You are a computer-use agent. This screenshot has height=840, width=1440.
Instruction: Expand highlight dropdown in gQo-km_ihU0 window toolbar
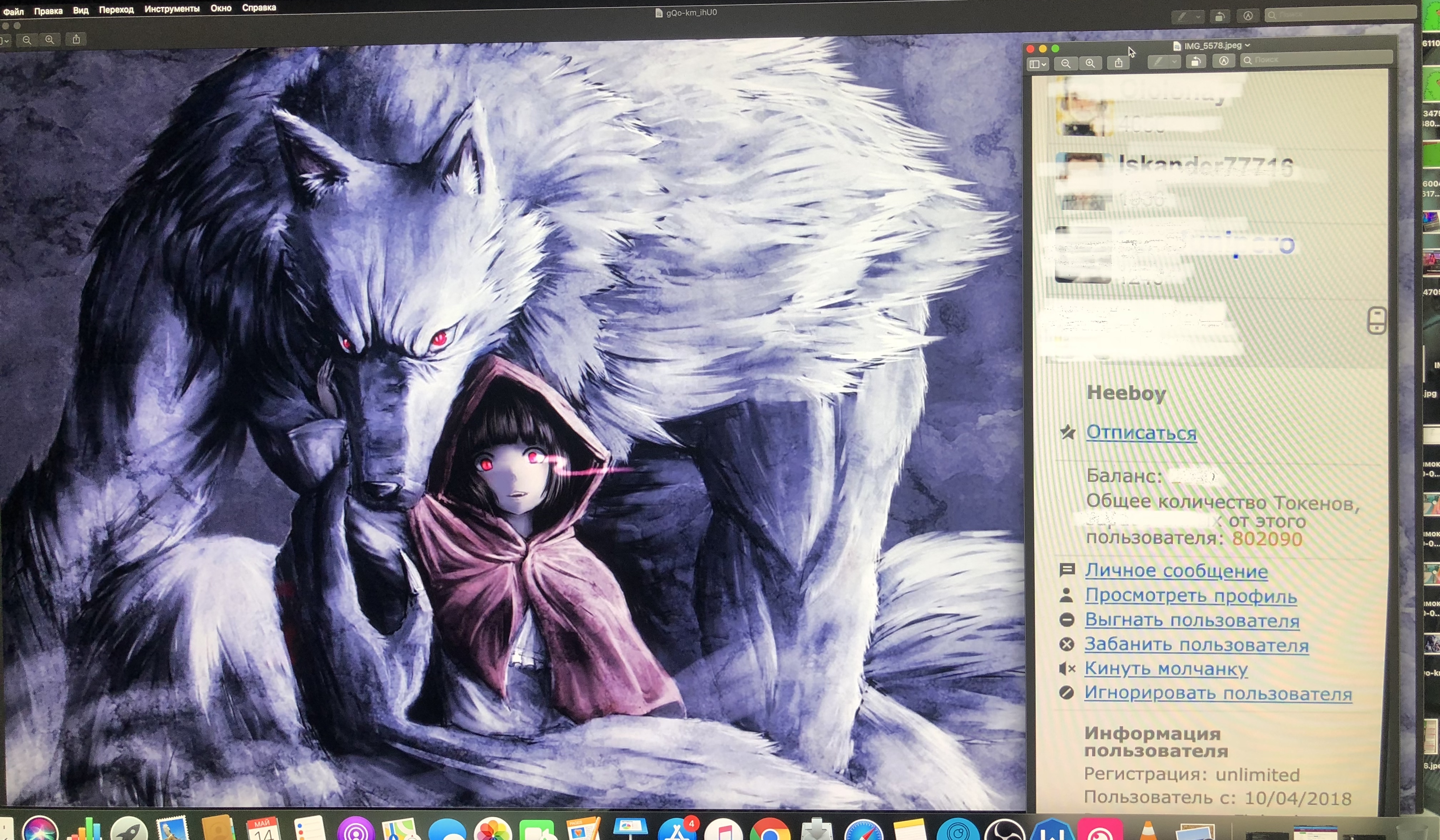pyautogui.click(x=1198, y=16)
